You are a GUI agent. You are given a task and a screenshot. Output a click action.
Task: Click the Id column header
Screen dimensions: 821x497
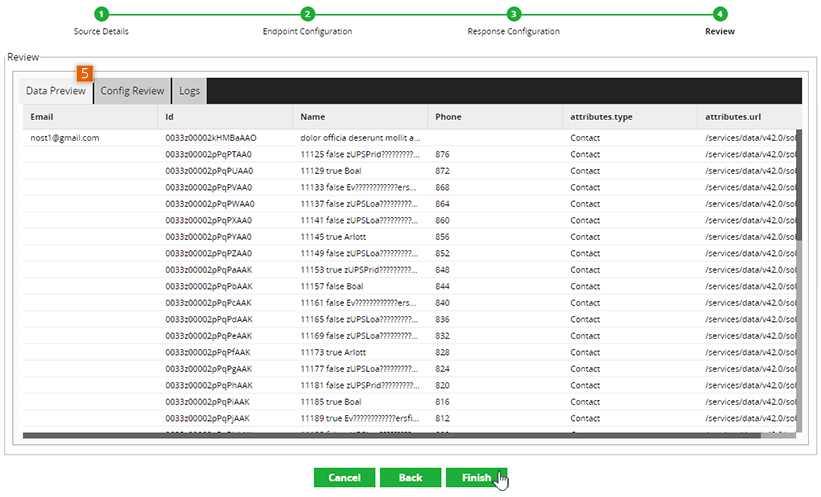pyautogui.click(x=225, y=117)
